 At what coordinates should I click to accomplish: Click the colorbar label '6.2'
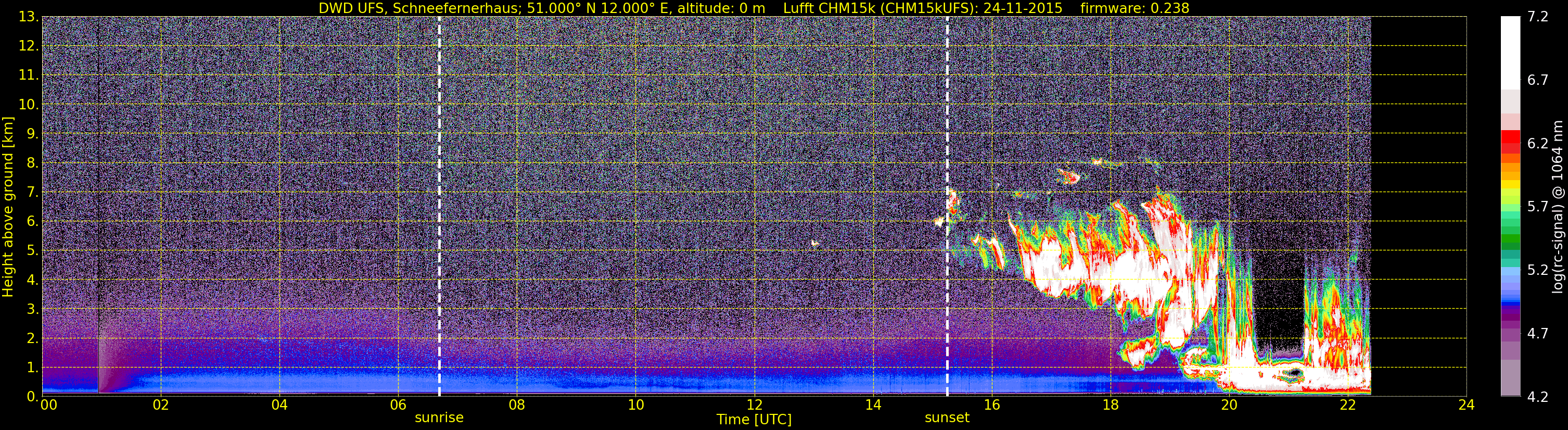1538,144
